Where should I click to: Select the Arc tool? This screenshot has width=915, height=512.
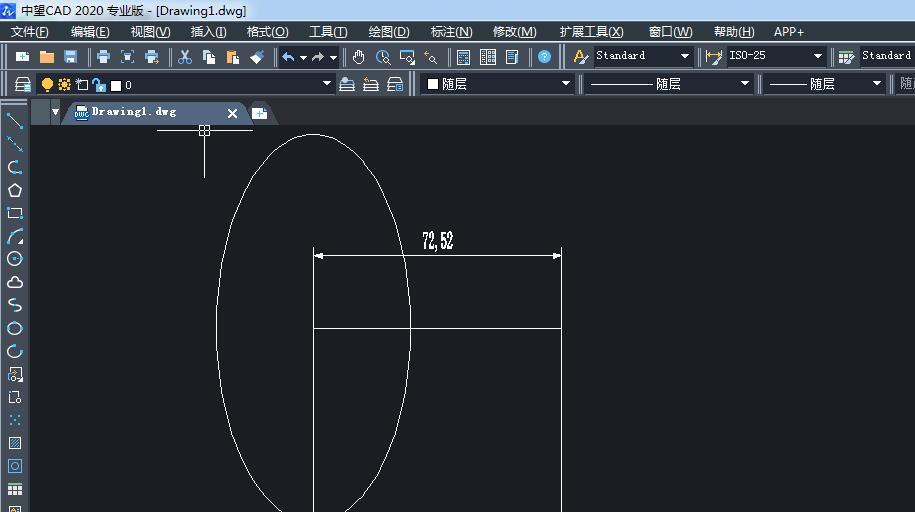(x=15, y=236)
